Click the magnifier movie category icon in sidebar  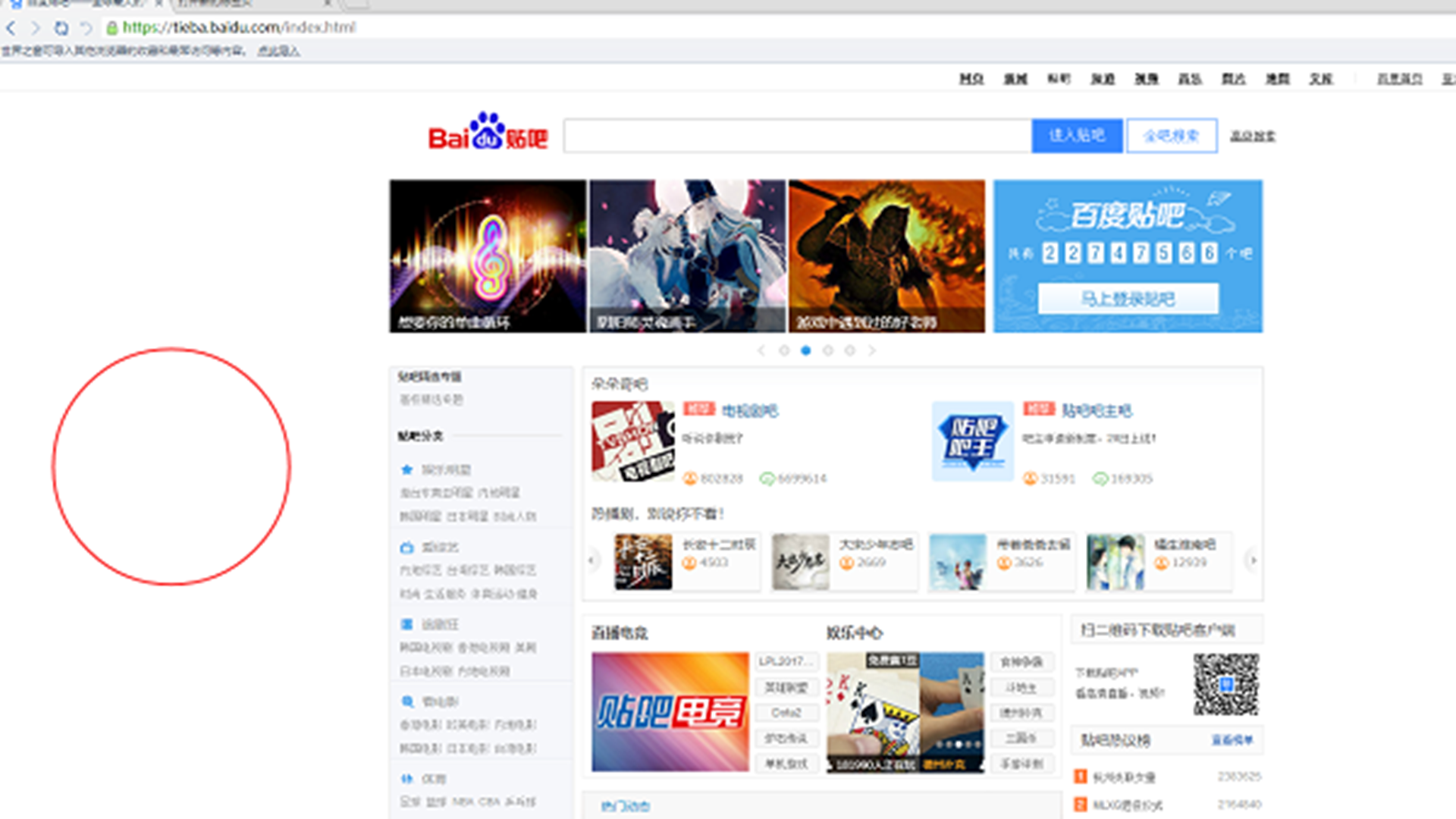407,701
